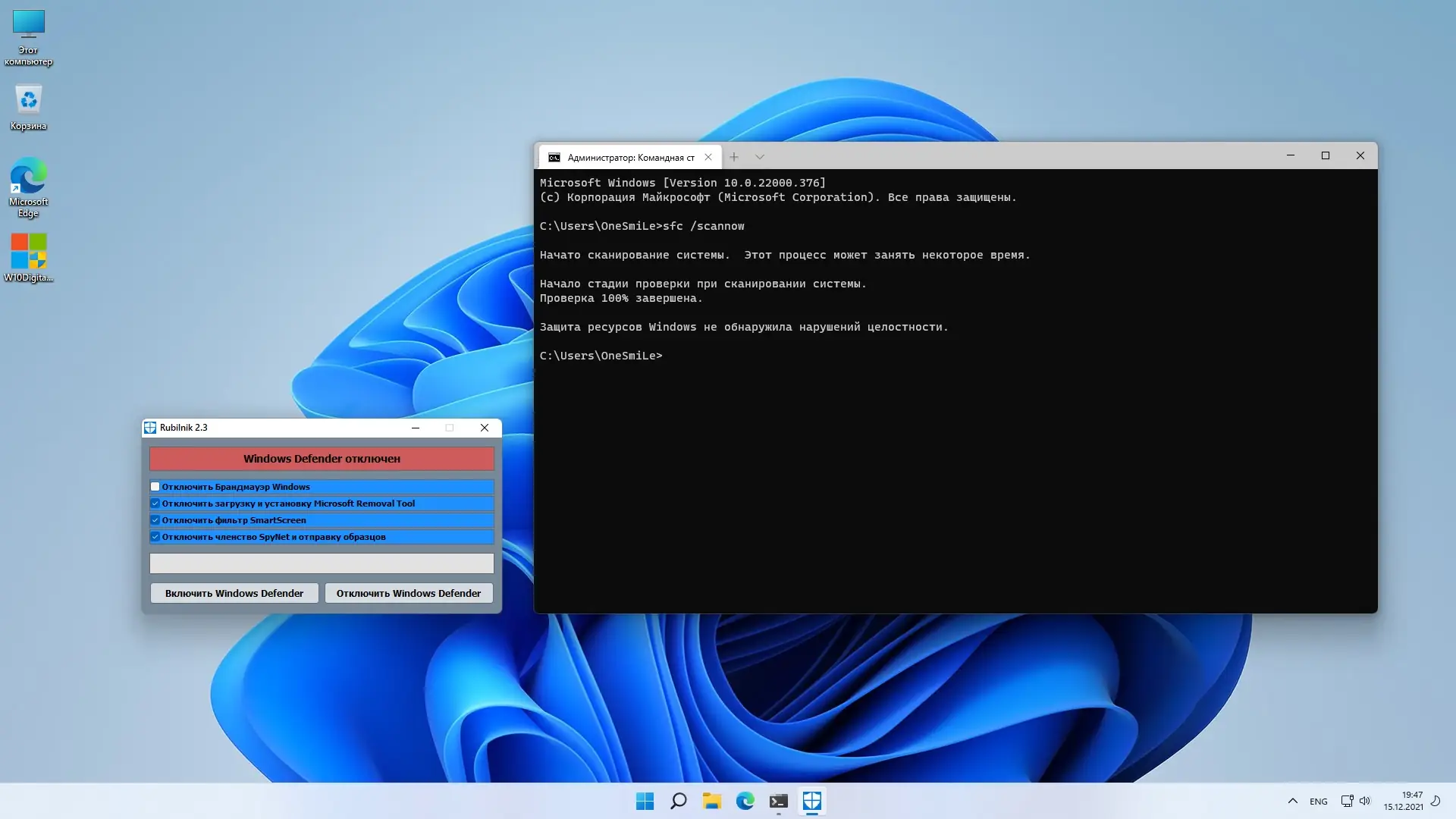
Task: Open the terminal new-tab dropdown chevron
Action: [x=760, y=157]
